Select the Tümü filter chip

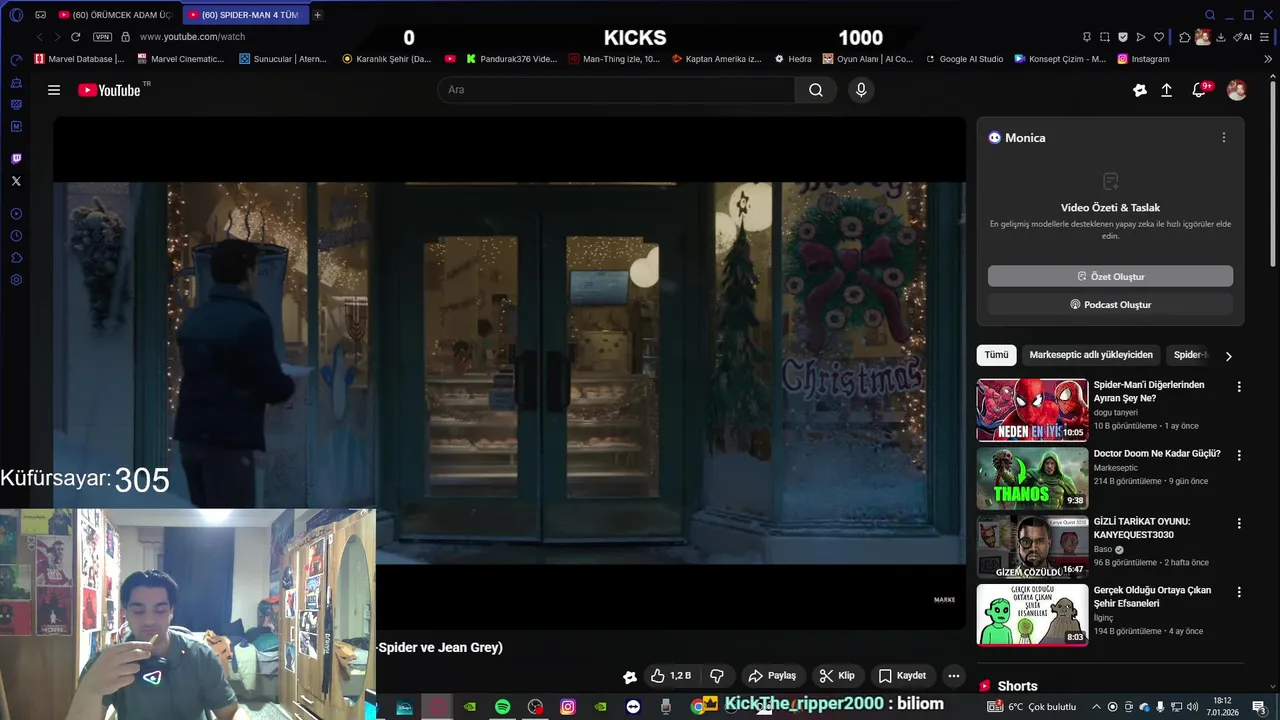(997, 355)
